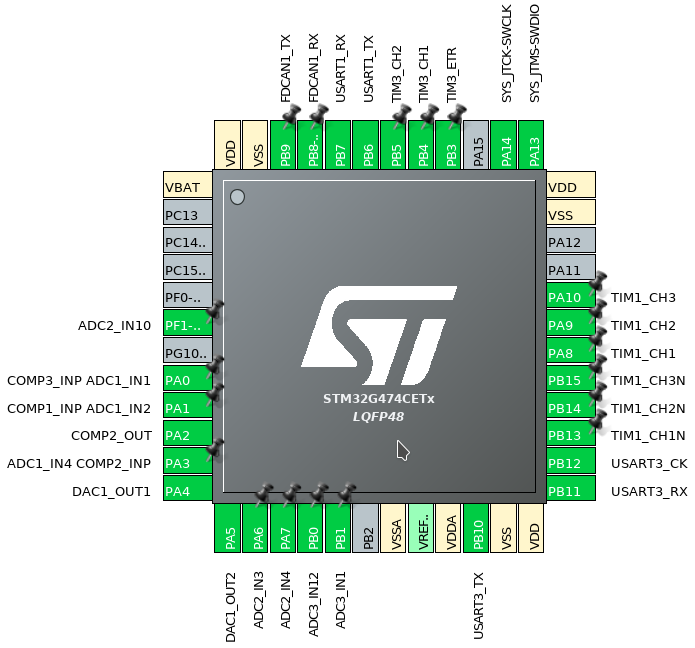
Task: Click the PB9 pin
Action: [283, 145]
